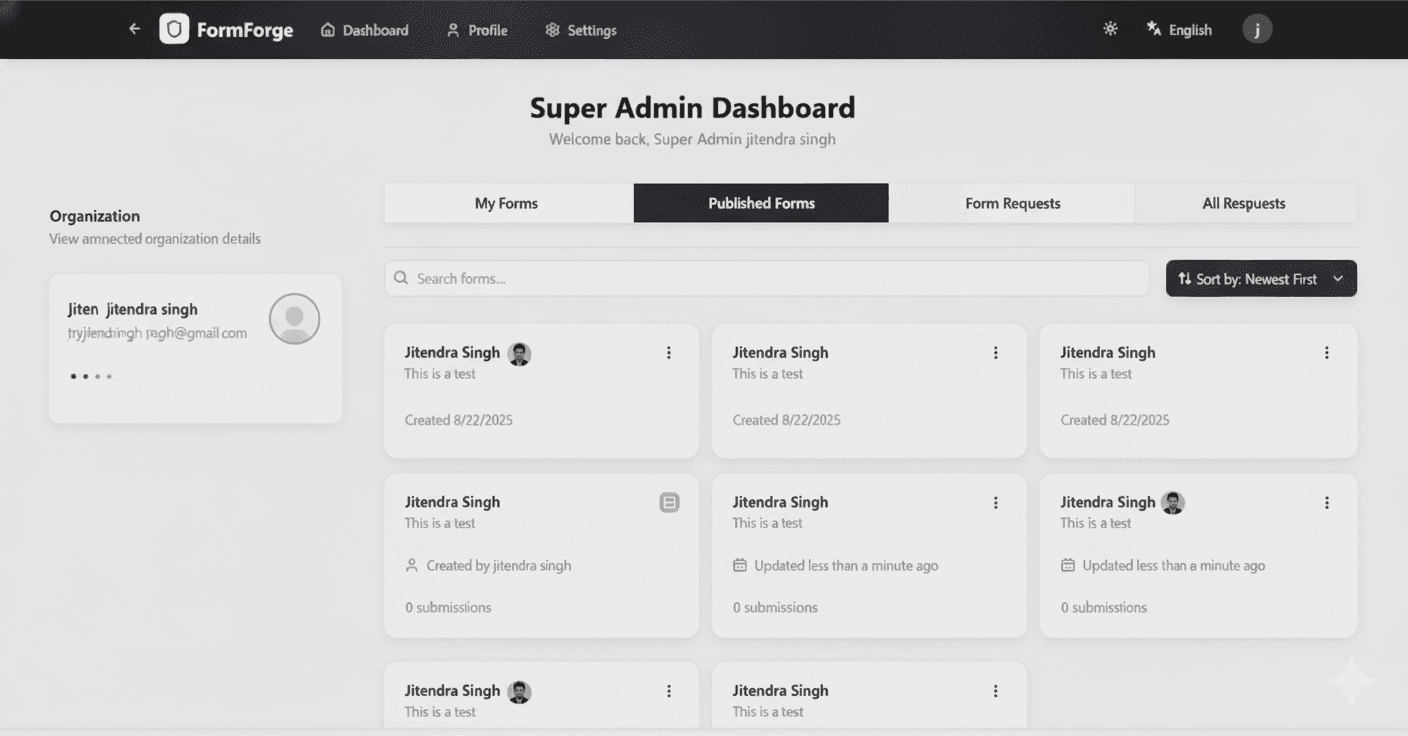The image size is (1408, 736).
Task: Click the pagination dots in organization card
Action: click(91, 377)
